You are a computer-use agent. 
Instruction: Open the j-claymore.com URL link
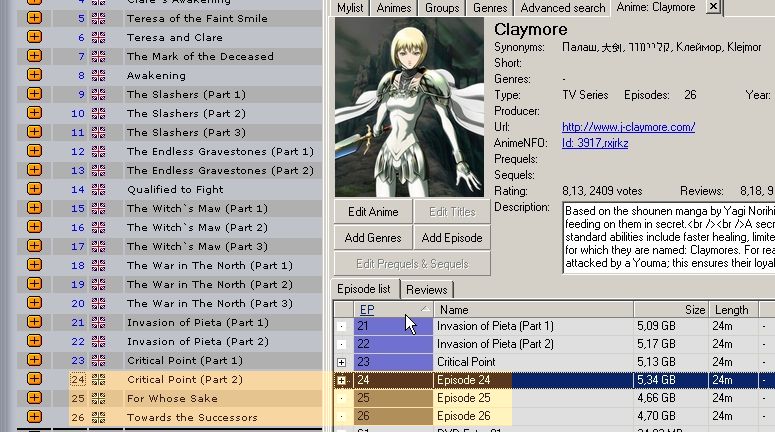pyautogui.click(x=628, y=127)
